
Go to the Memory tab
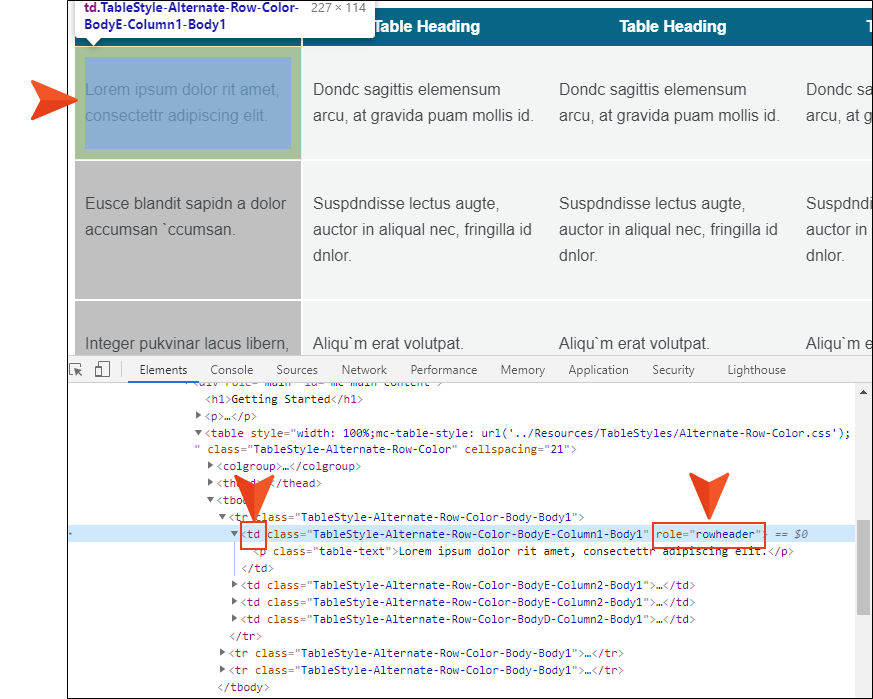(522, 370)
